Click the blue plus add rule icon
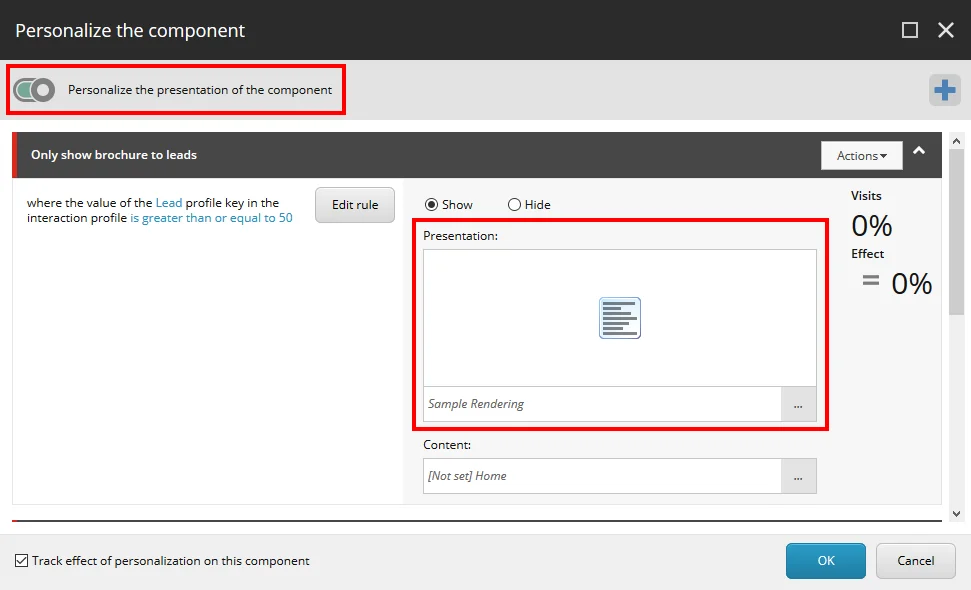971x590 pixels. [944, 90]
